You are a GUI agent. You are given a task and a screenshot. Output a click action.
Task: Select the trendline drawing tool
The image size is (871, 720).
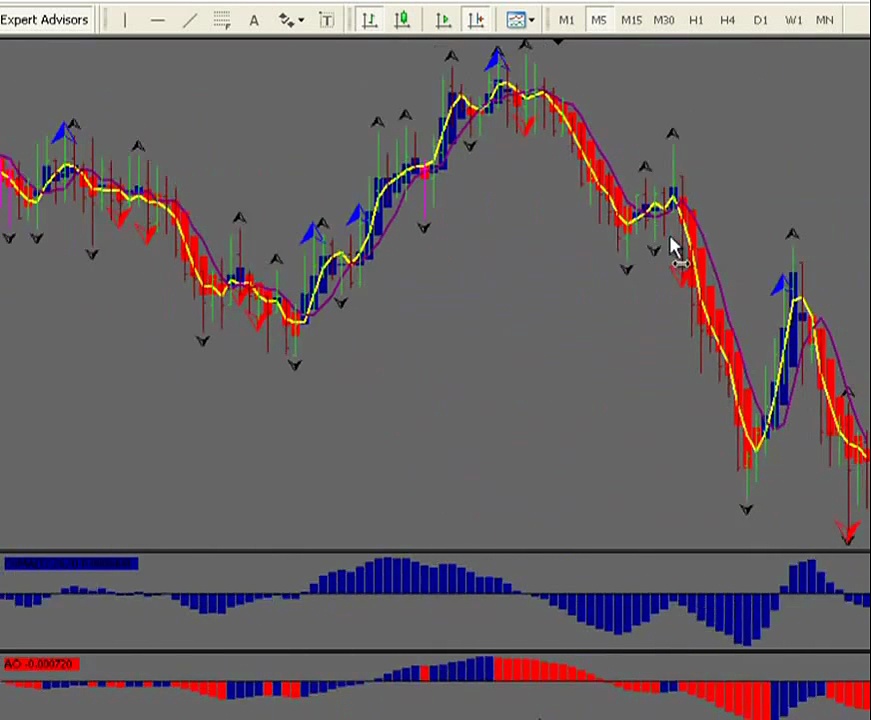tap(190, 21)
